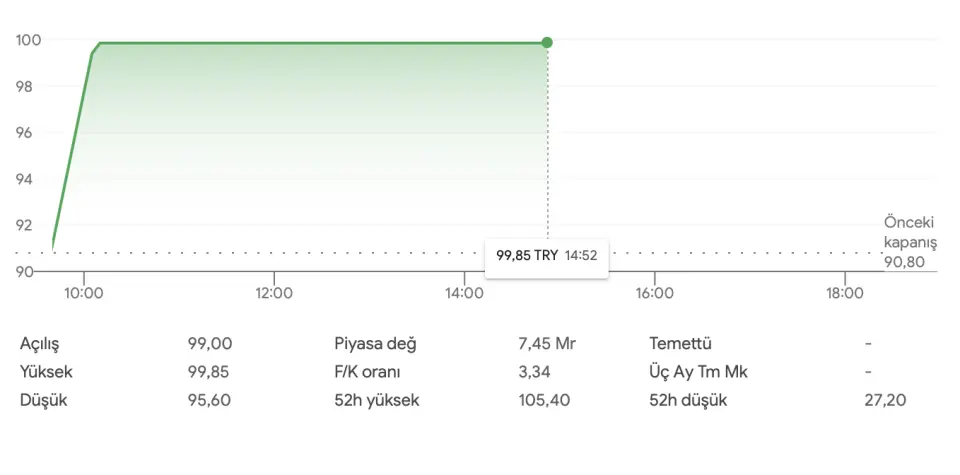Select the Açılış value 99,00

click(208, 344)
